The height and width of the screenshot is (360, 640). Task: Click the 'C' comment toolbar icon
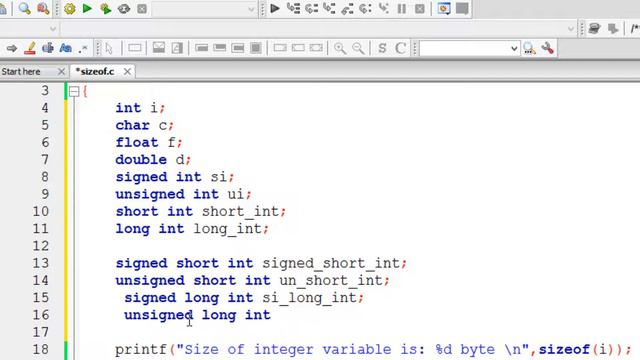(400, 48)
